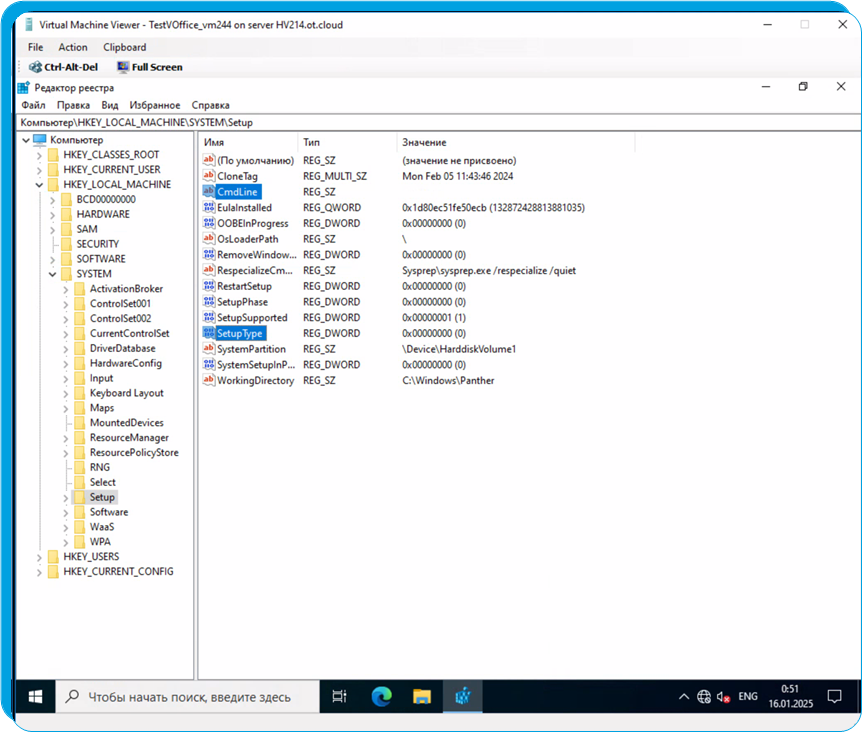Open the Правка menu
862x732 pixels.
tap(73, 105)
